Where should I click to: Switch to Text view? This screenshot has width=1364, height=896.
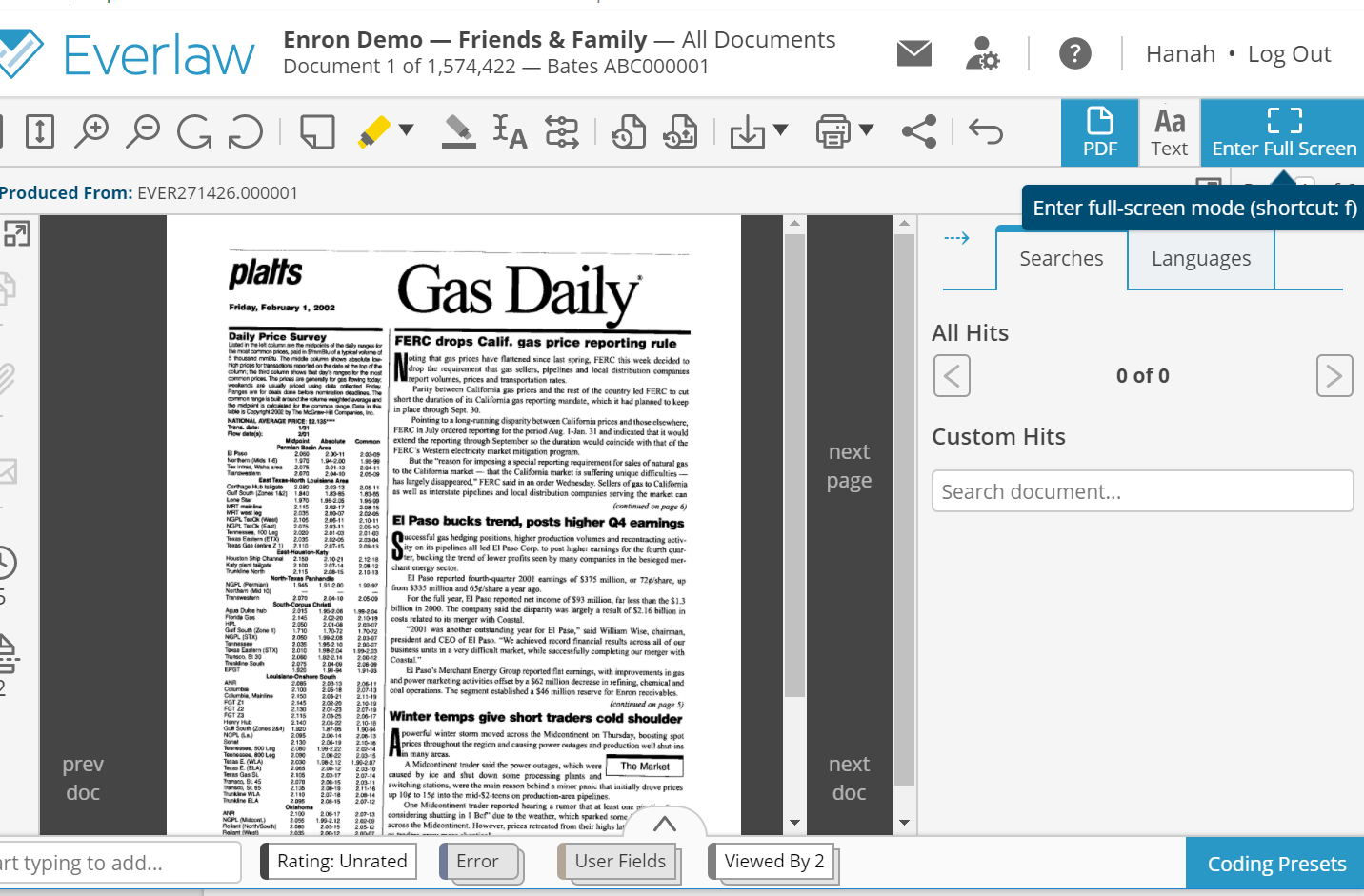click(x=1170, y=132)
